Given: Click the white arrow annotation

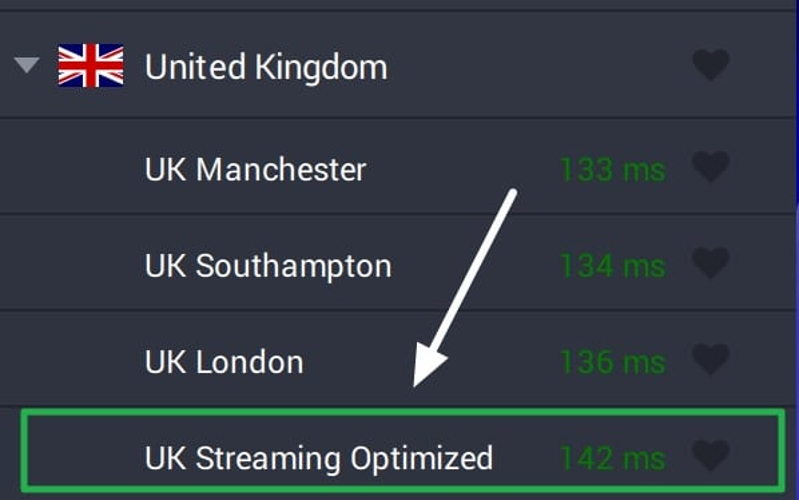Looking at the screenshot, I should tap(465, 288).
